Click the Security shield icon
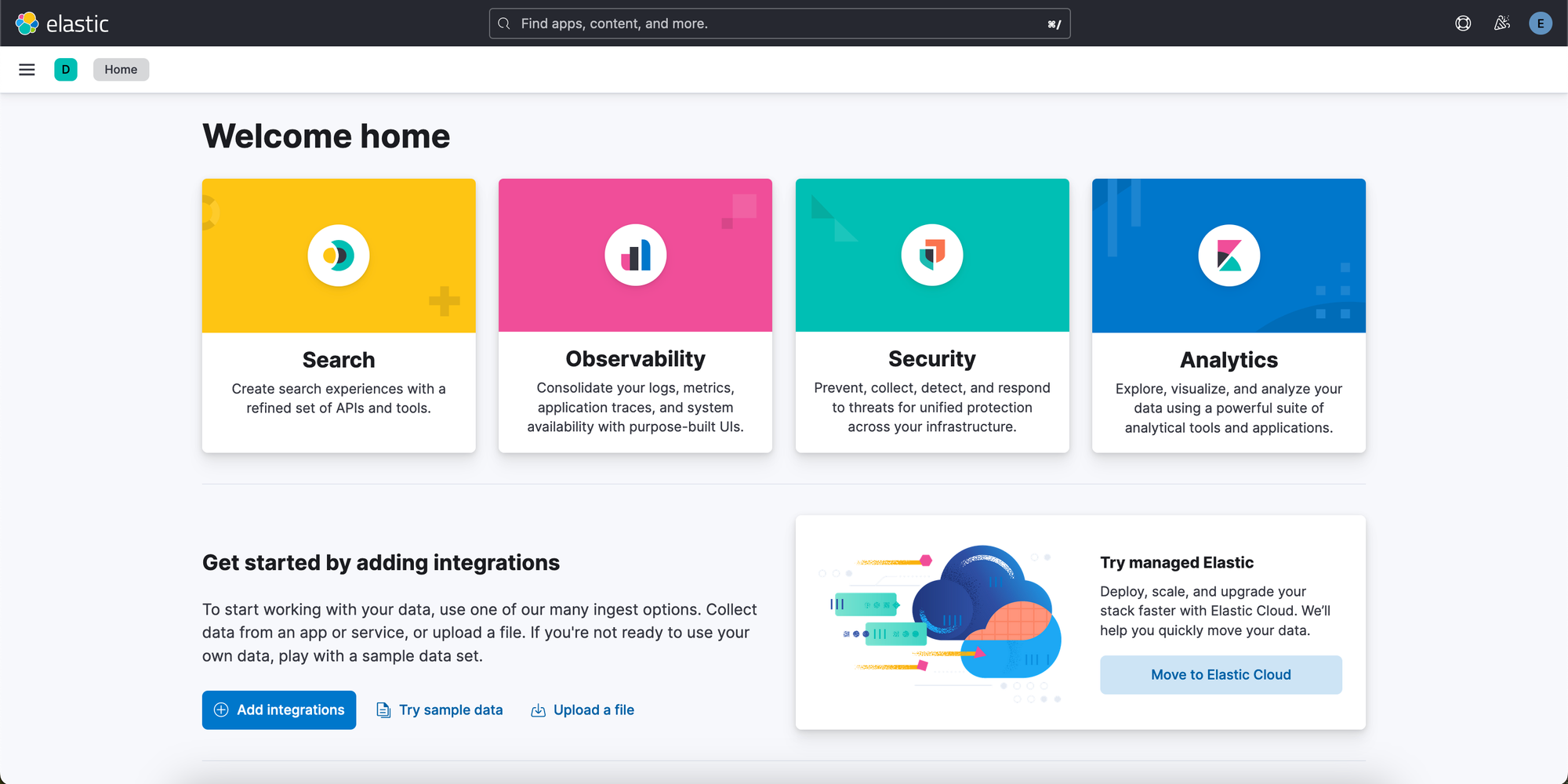1568x784 pixels. pos(932,256)
